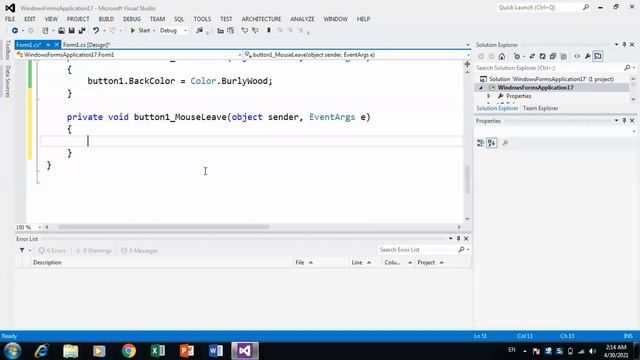Click the Find in Files toolbar icon
The height and width of the screenshot is (360, 640).
tap(200, 31)
